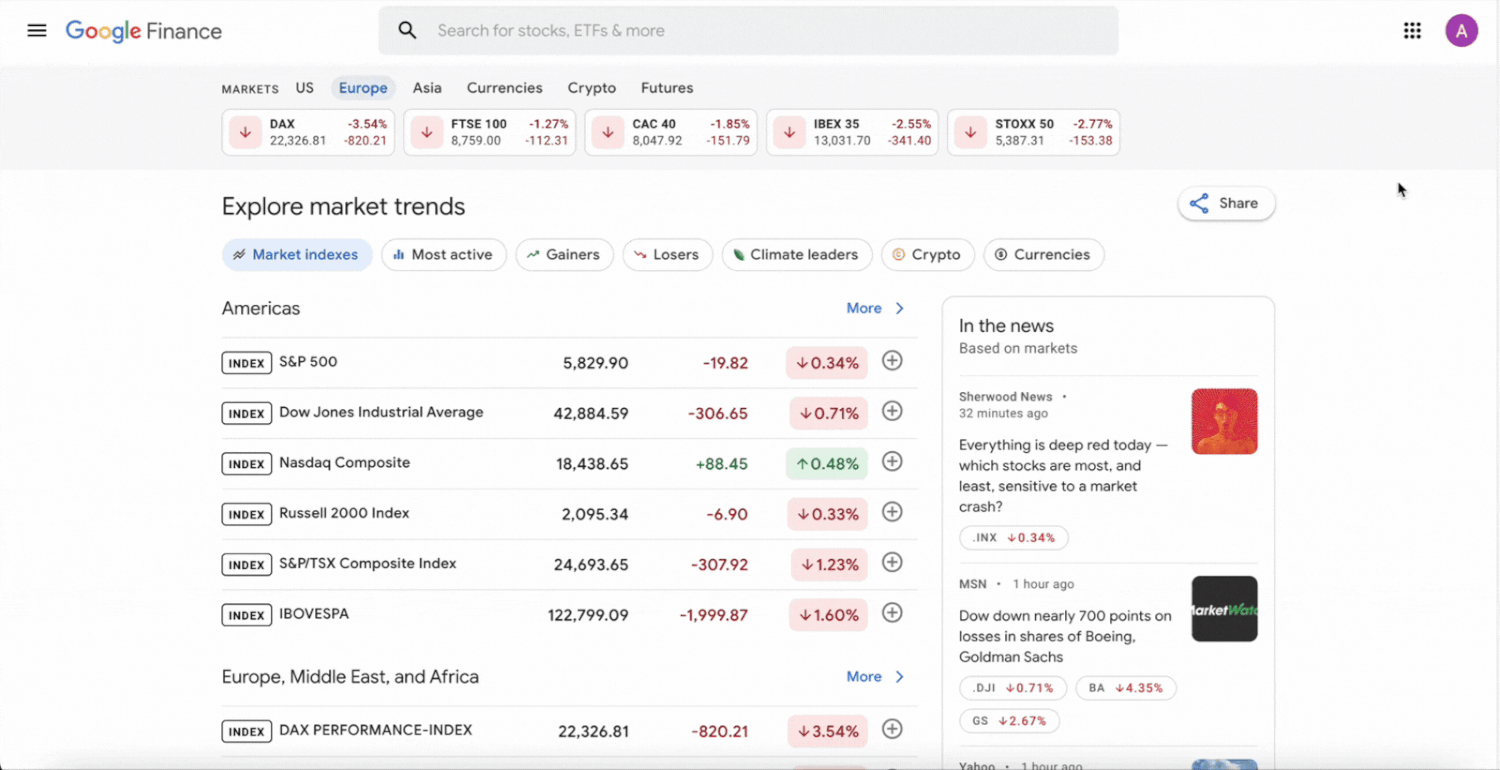Open the BA 4.35% news chip
The image size is (1500, 770).
point(1126,688)
